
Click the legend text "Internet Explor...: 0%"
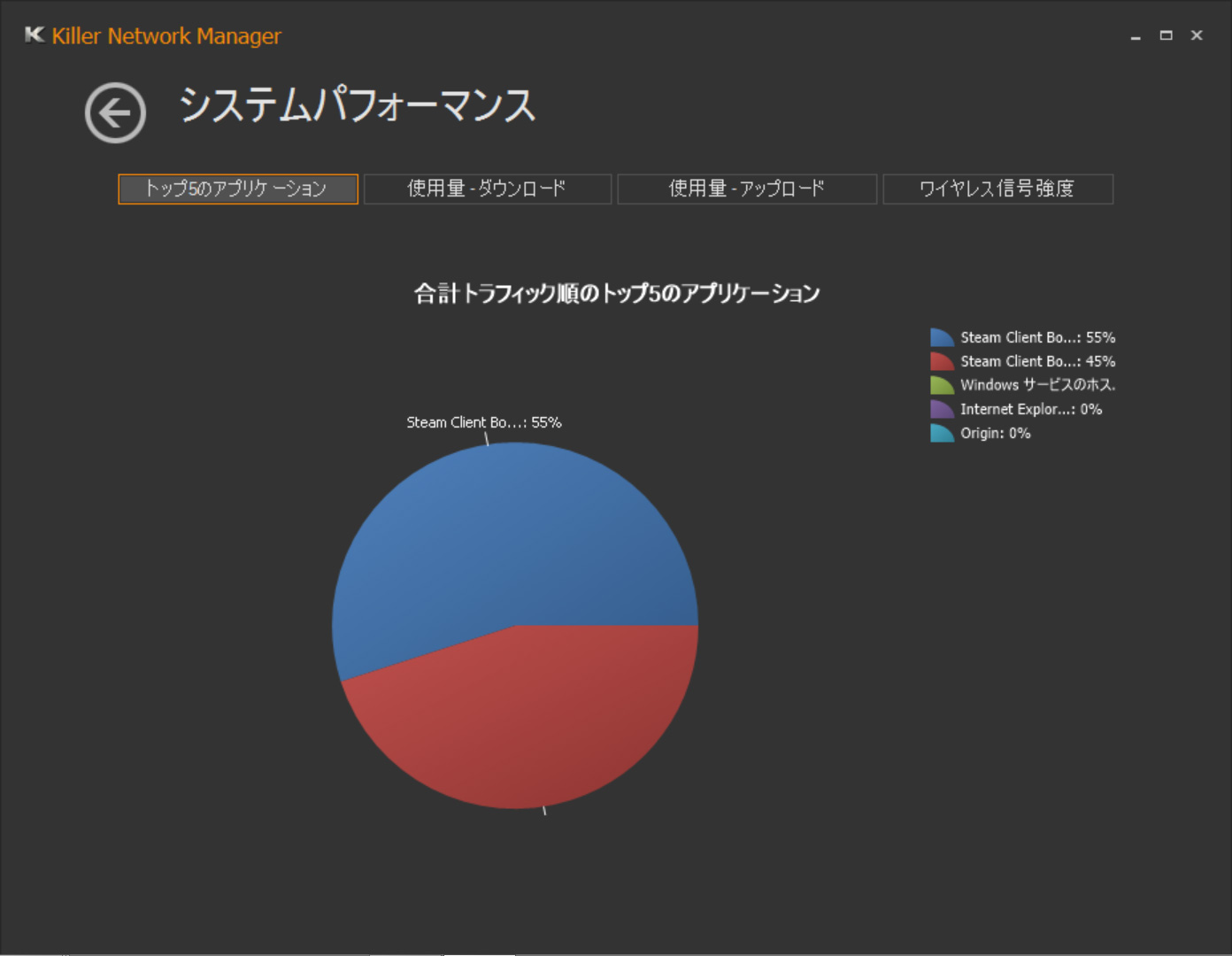1031,409
